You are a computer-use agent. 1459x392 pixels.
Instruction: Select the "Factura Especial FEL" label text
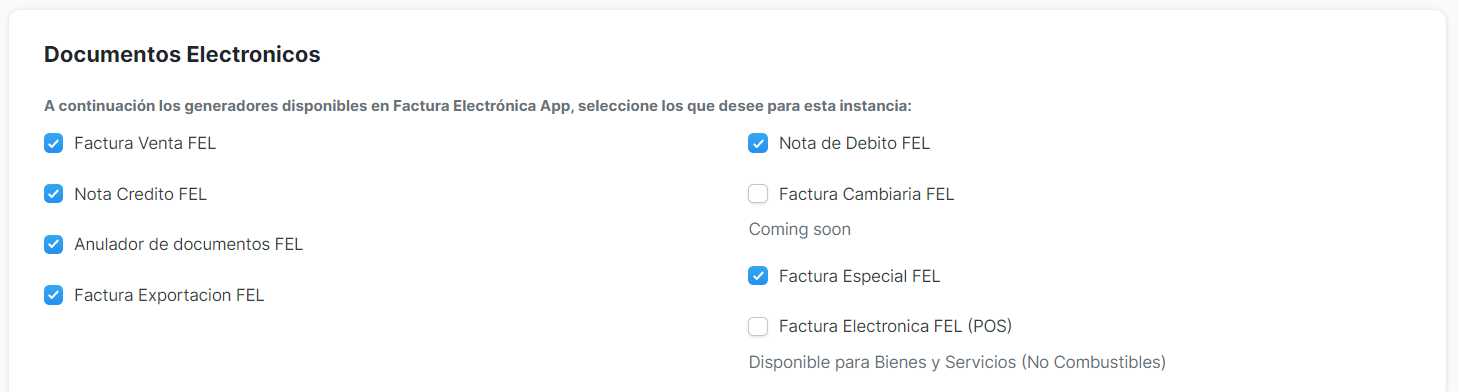click(x=860, y=276)
